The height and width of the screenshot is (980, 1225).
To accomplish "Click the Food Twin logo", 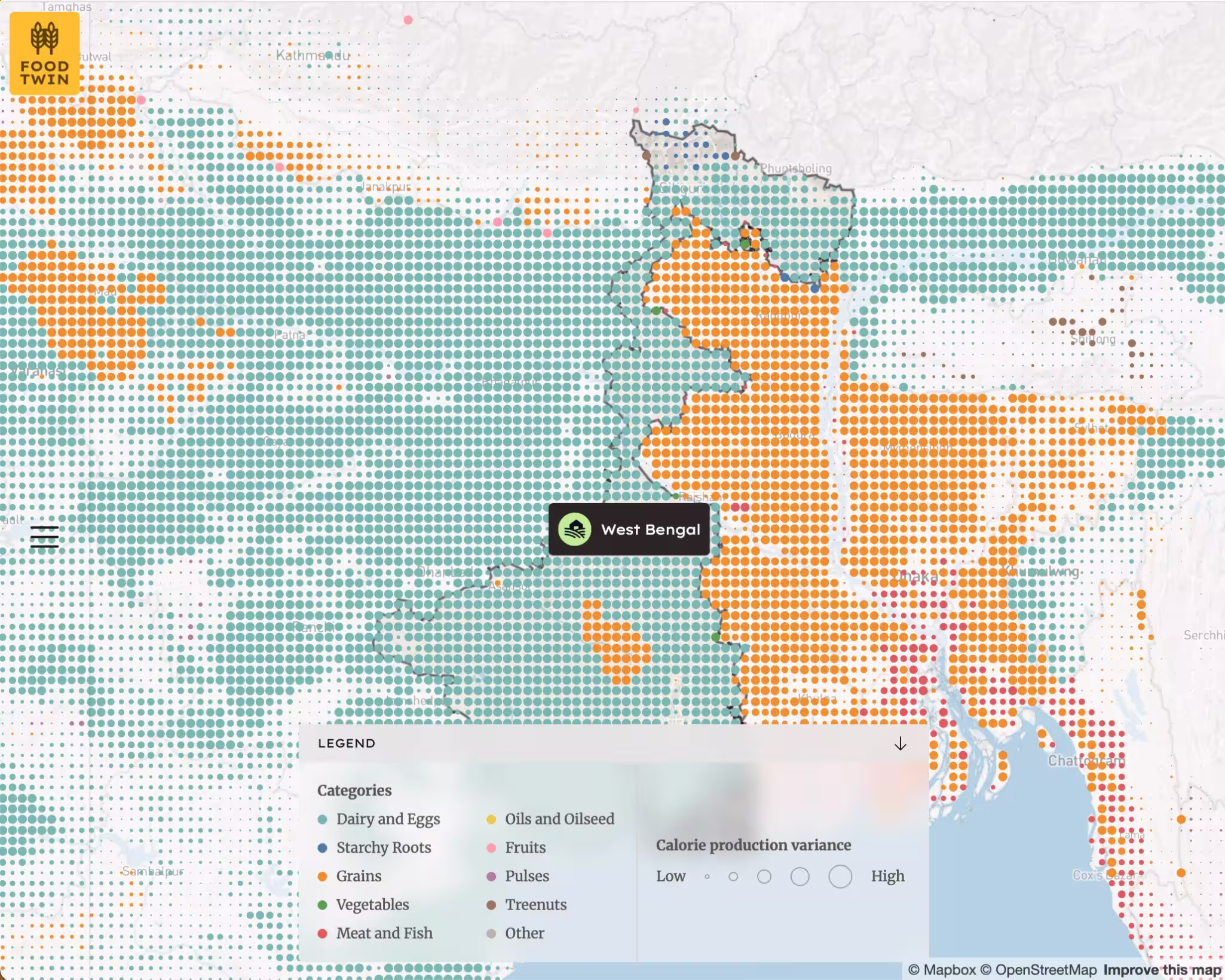I will point(45,54).
